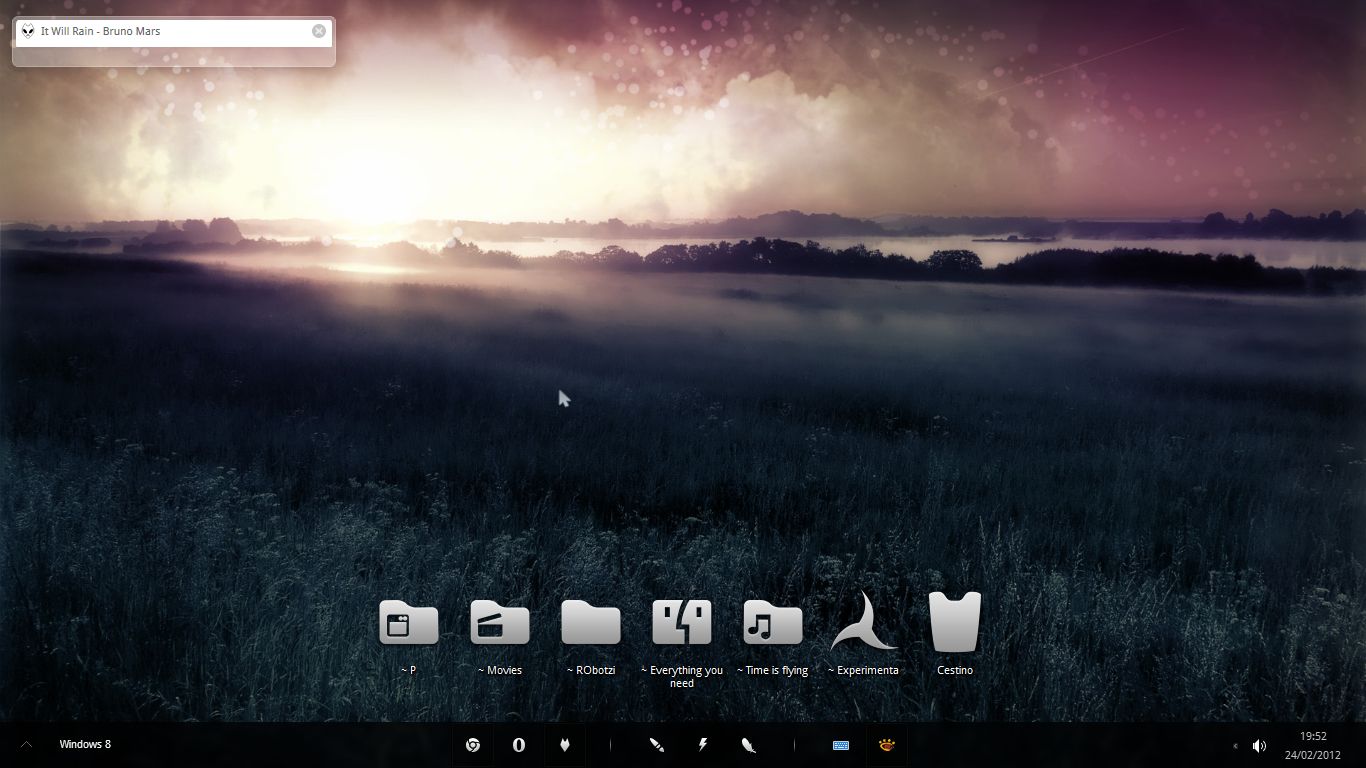Close the It Will Rain notification

(319, 31)
